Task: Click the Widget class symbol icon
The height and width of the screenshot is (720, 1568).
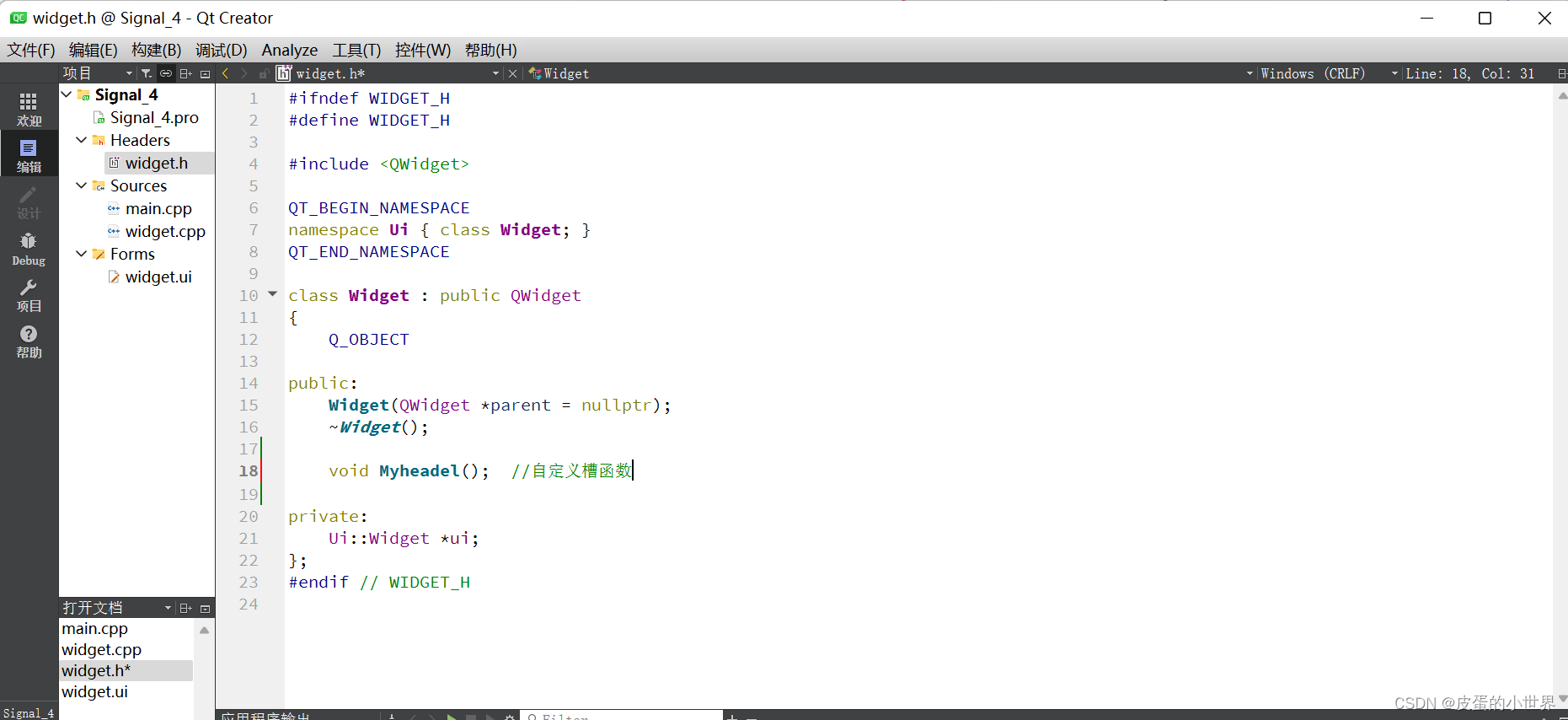Action: coord(534,73)
